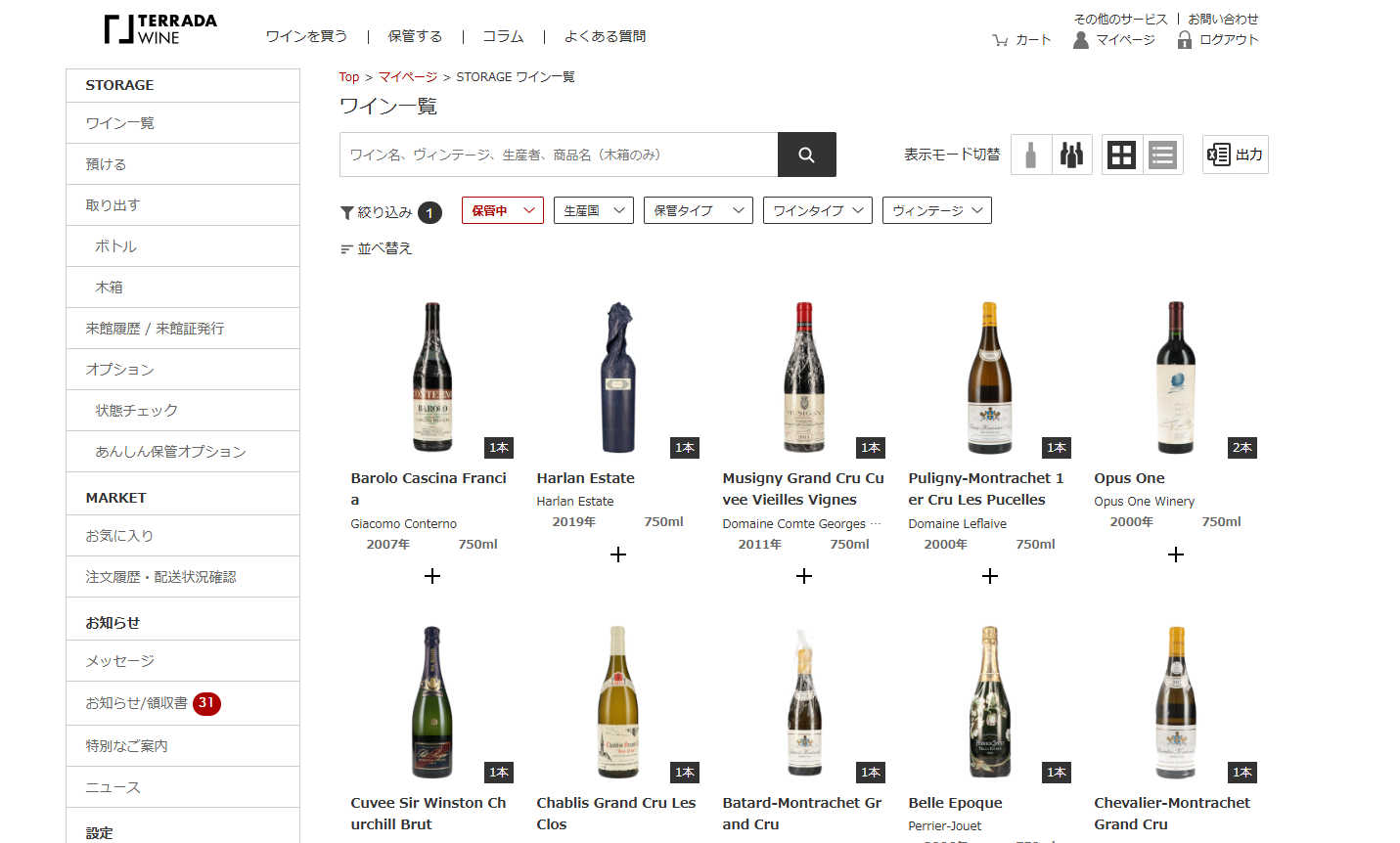Open コラム in top navigation

pos(503,36)
